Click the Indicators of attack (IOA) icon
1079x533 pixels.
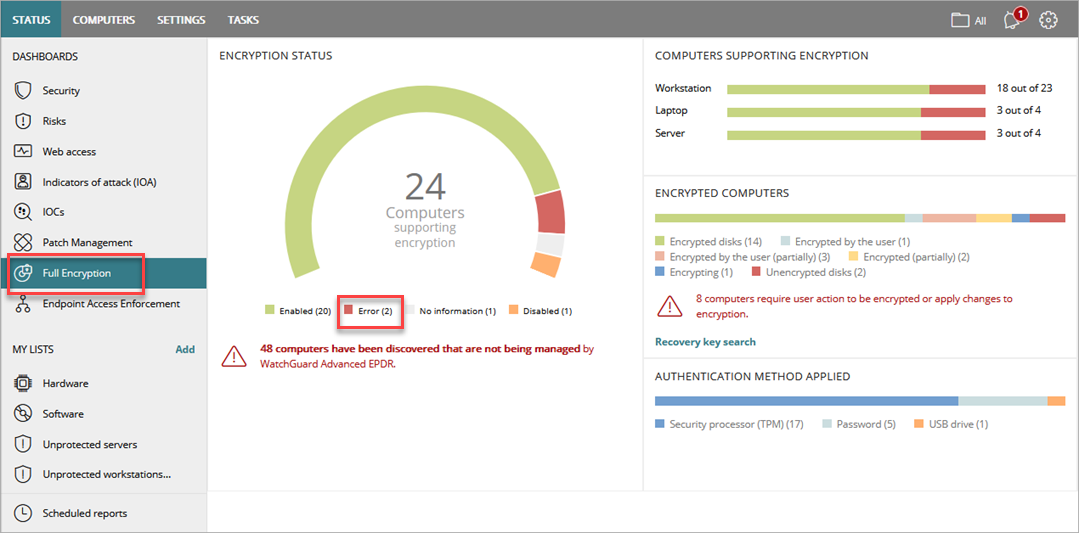tap(23, 182)
